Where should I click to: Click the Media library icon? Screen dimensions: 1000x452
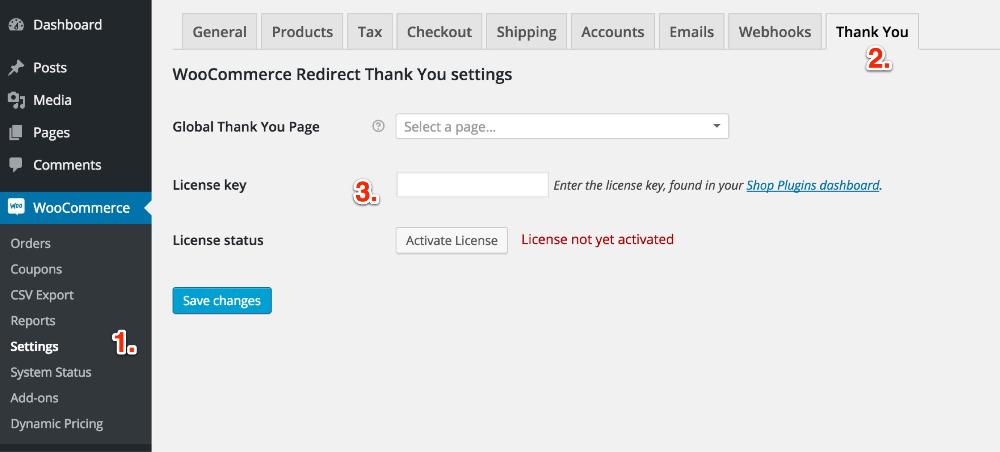(16, 100)
